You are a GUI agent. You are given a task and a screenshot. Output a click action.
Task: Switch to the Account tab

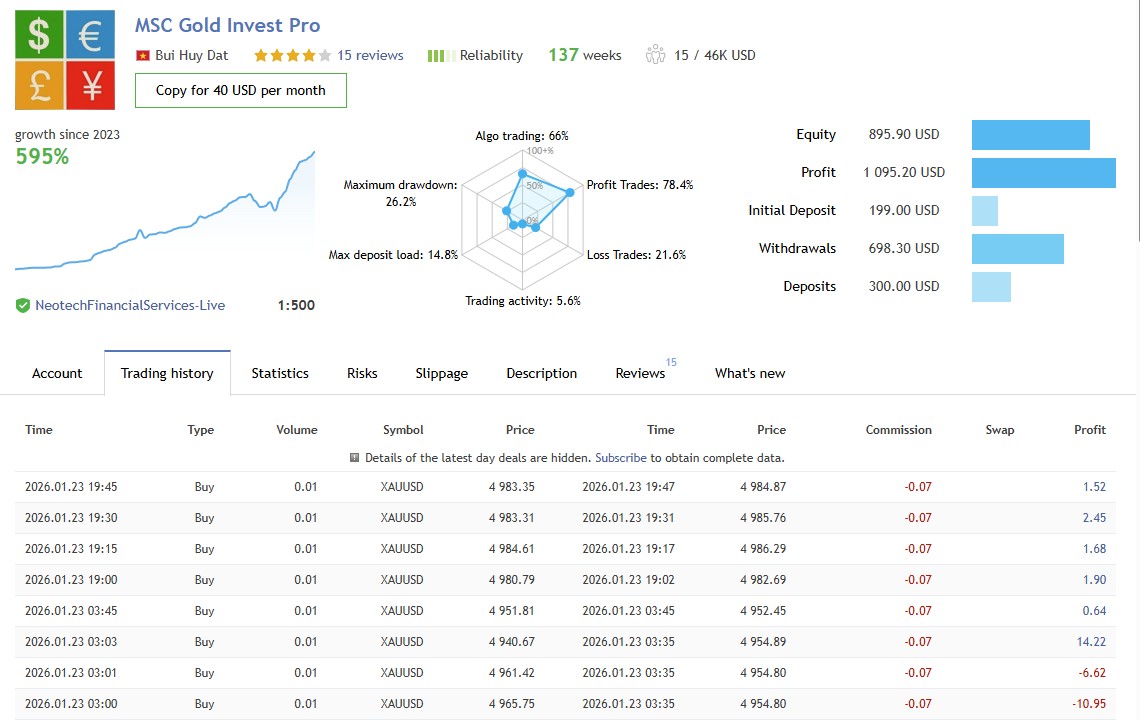(x=57, y=373)
